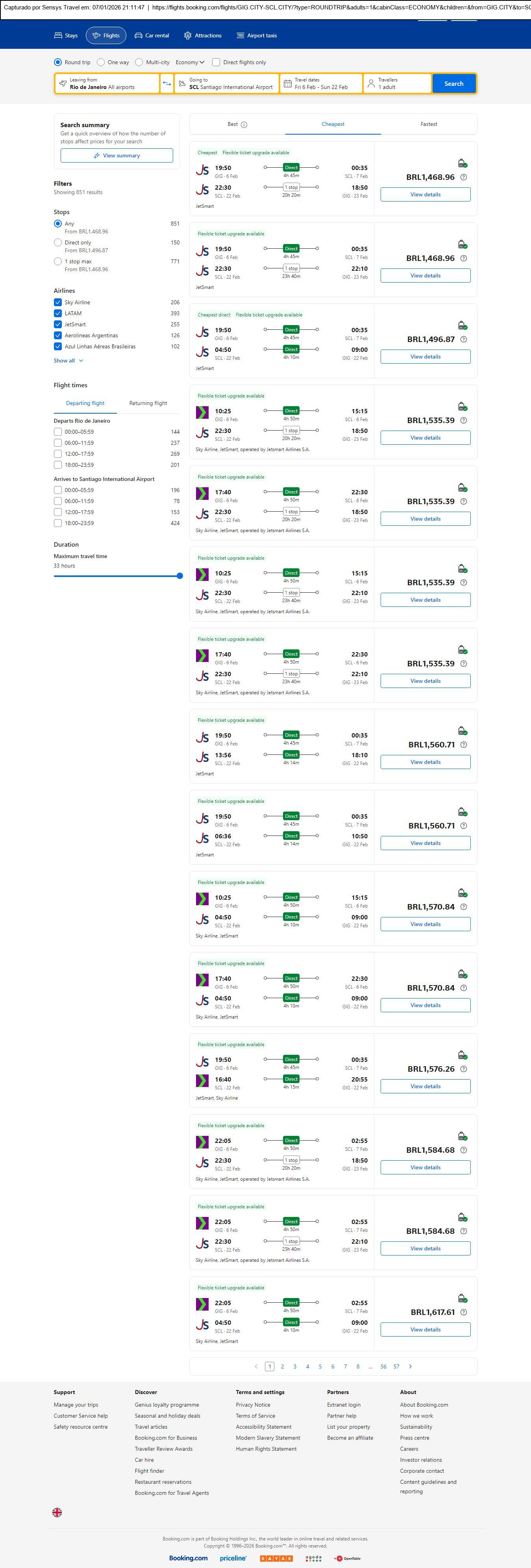Expand the airlines list with Show all
Viewport: 531px width, 1568px height.
pos(68,361)
